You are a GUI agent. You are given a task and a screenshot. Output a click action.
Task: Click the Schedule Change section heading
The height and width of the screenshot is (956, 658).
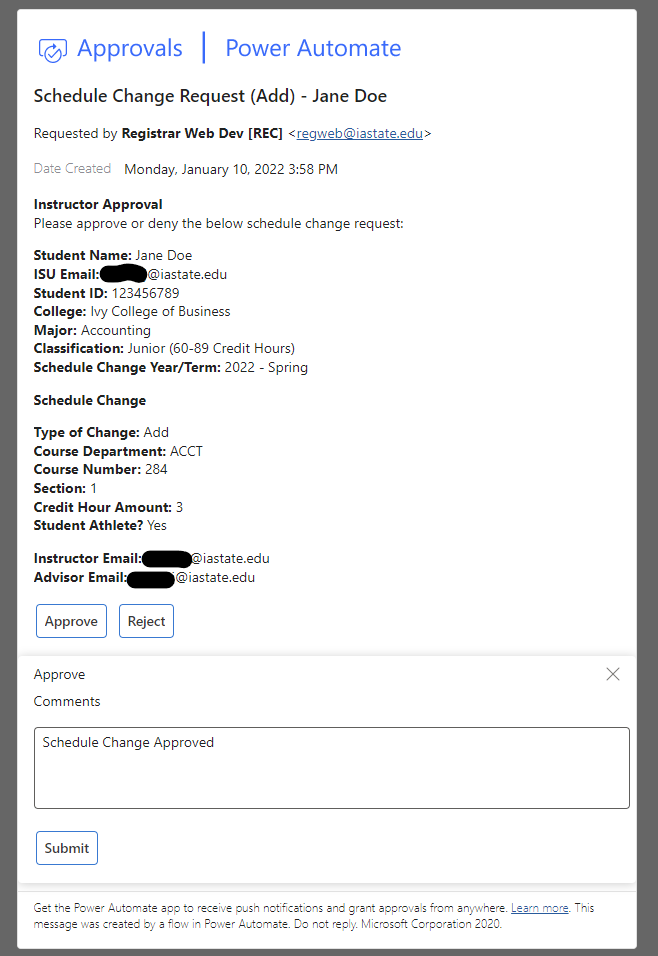click(x=90, y=401)
